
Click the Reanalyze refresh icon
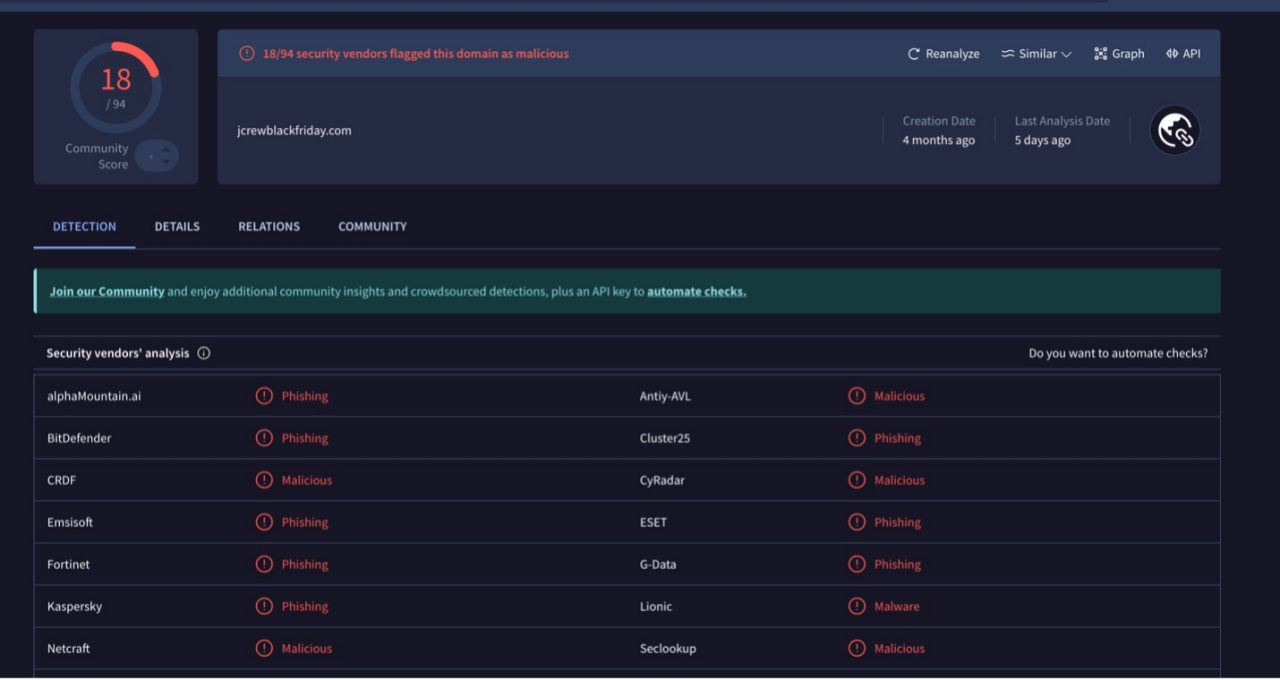point(913,54)
